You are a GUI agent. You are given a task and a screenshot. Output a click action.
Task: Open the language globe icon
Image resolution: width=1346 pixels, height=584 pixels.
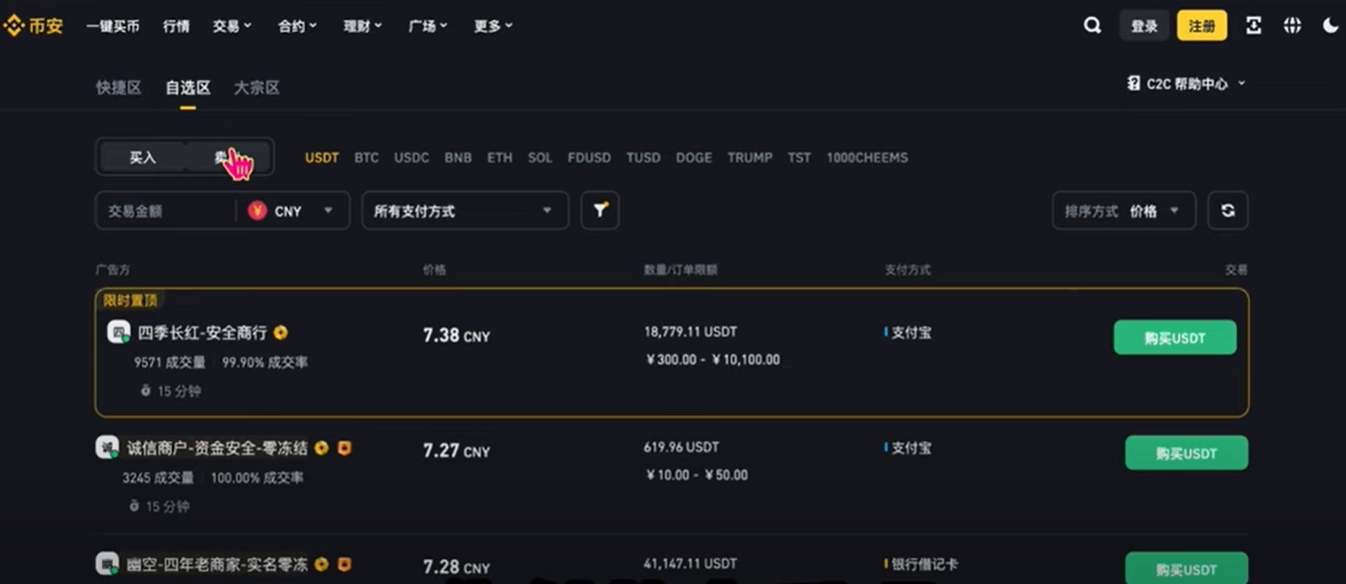[1292, 26]
